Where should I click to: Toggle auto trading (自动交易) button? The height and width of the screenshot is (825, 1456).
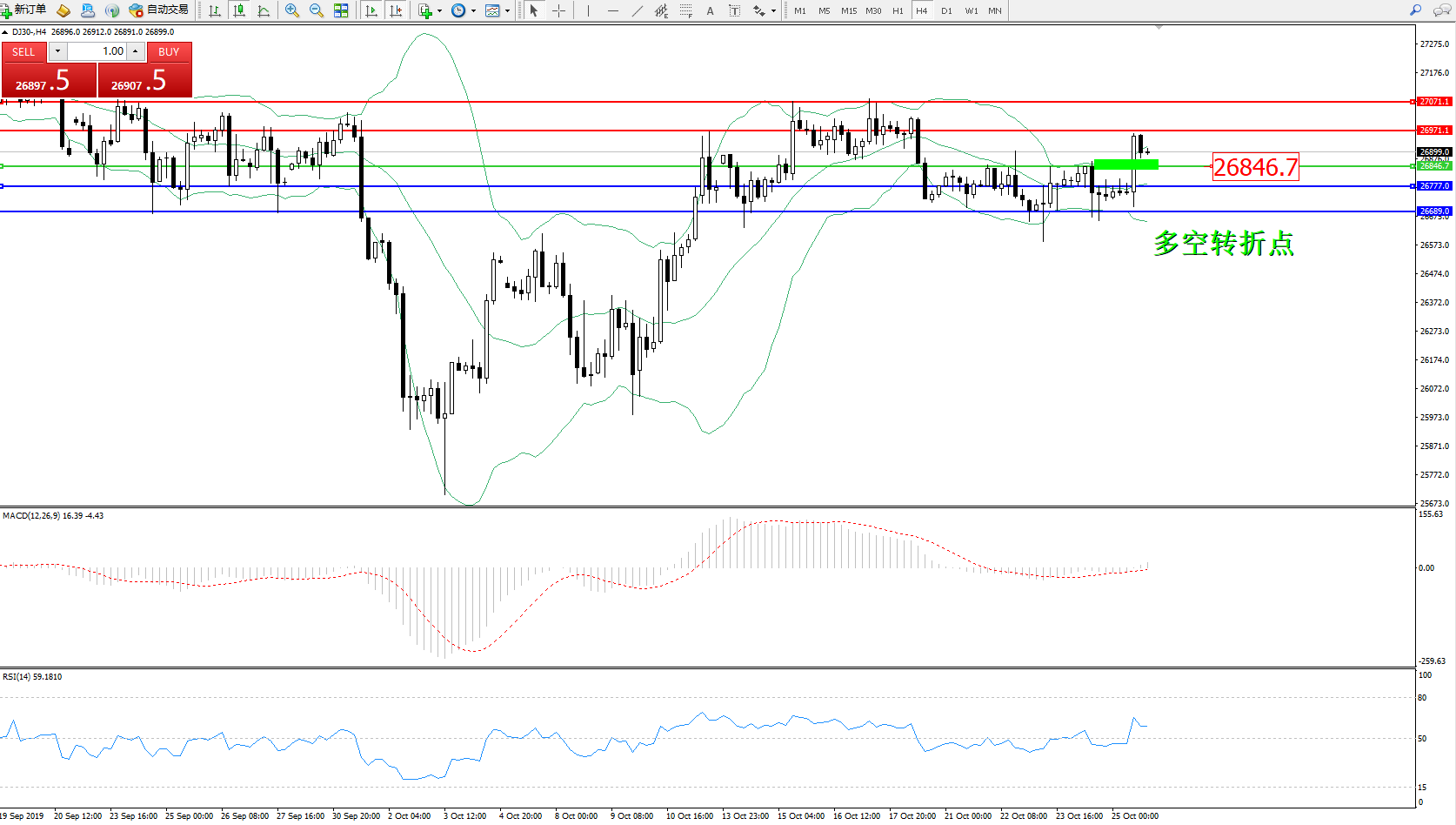pos(158,10)
